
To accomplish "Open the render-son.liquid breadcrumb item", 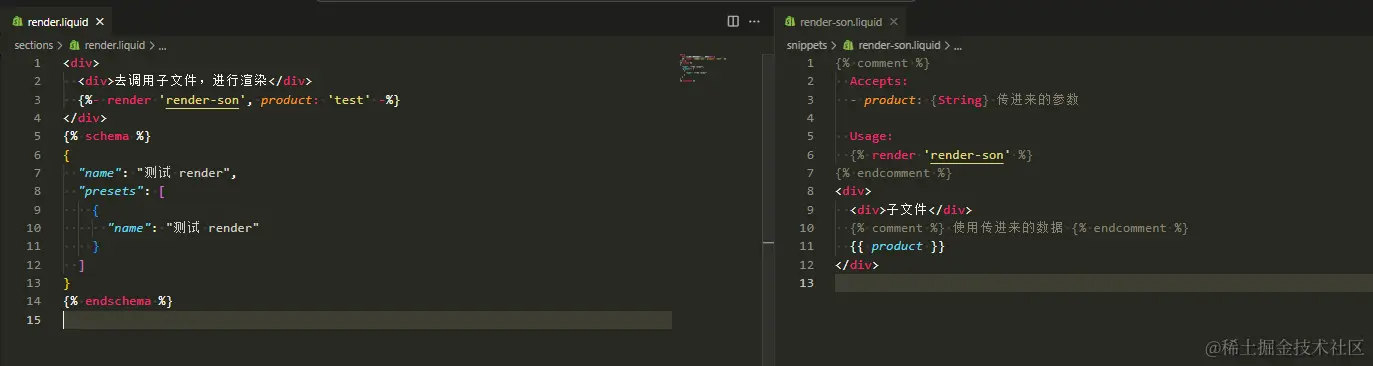I will click(899, 45).
